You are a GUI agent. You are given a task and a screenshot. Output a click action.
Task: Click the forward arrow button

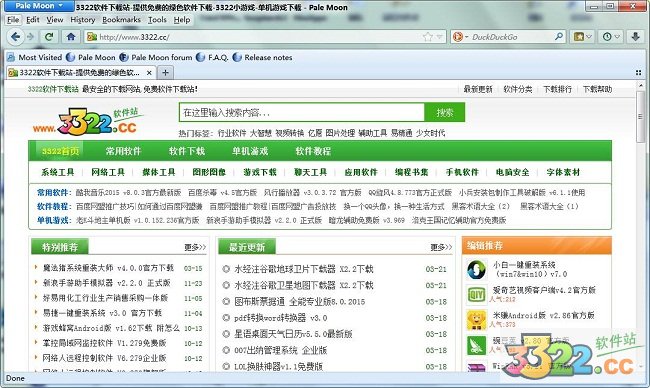coord(30,37)
